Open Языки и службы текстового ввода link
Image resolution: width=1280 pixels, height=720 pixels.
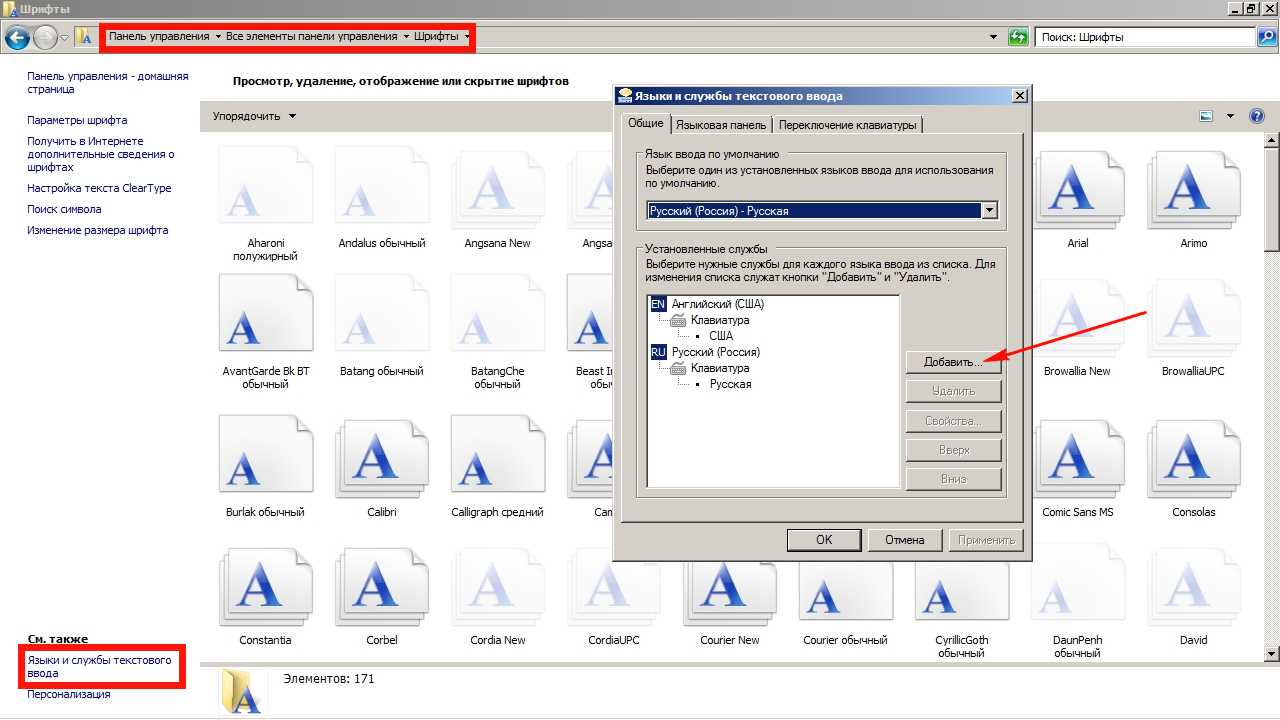(x=99, y=667)
